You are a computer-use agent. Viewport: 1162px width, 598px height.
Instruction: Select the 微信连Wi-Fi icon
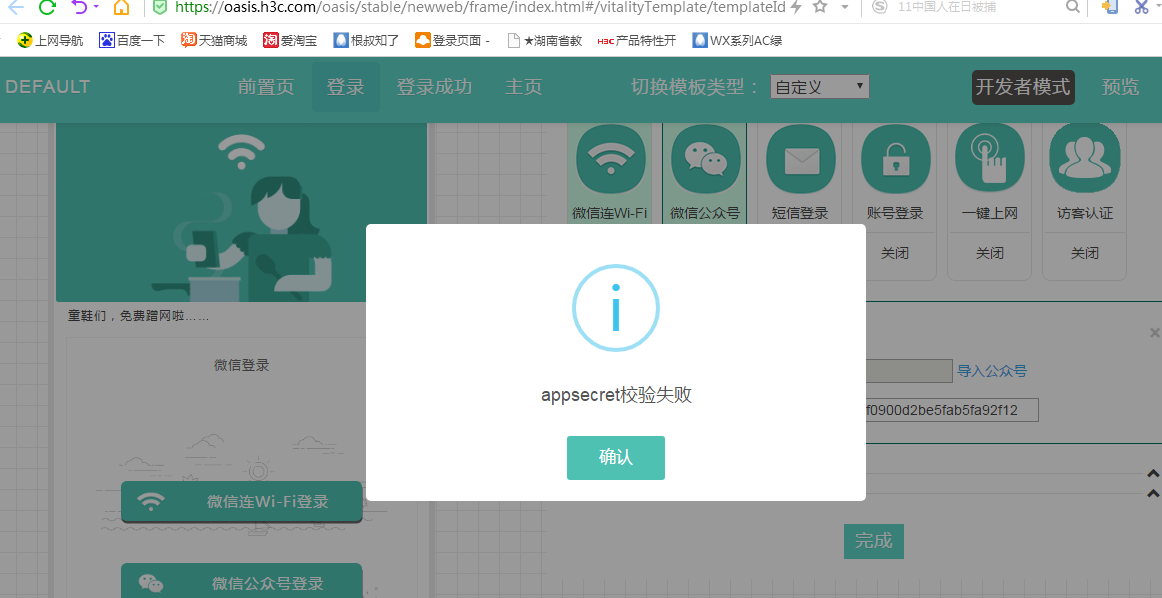click(611, 159)
